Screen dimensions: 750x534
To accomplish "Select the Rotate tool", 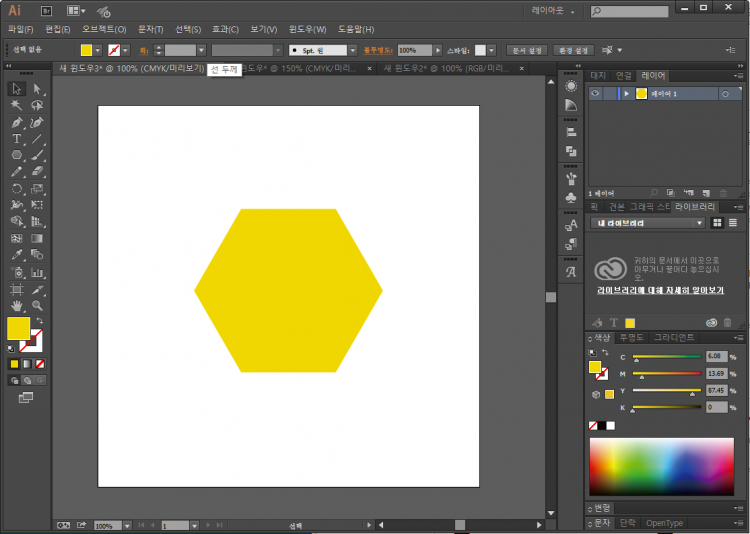I will 17,188.
